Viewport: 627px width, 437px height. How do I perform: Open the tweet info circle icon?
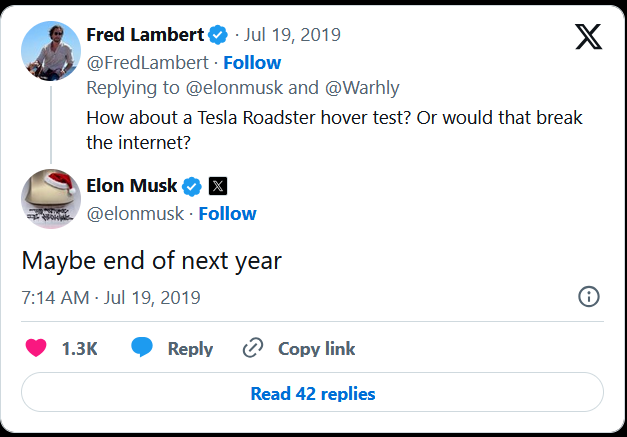589,297
